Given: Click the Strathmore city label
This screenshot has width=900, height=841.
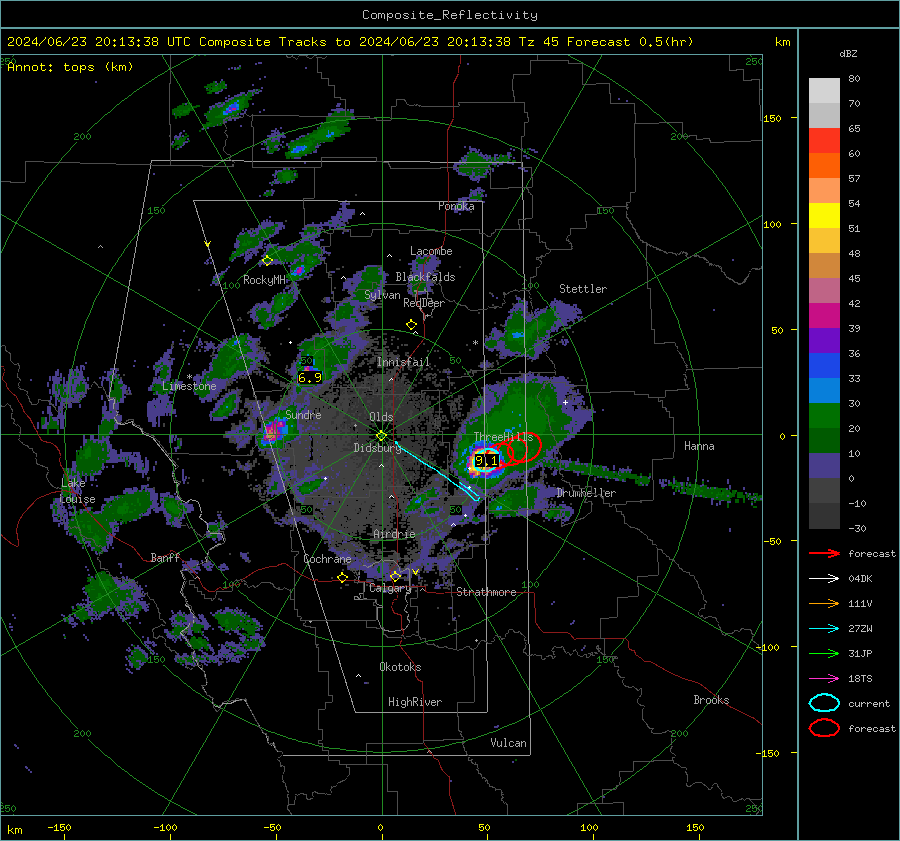Looking at the screenshot, I should click(486, 592).
